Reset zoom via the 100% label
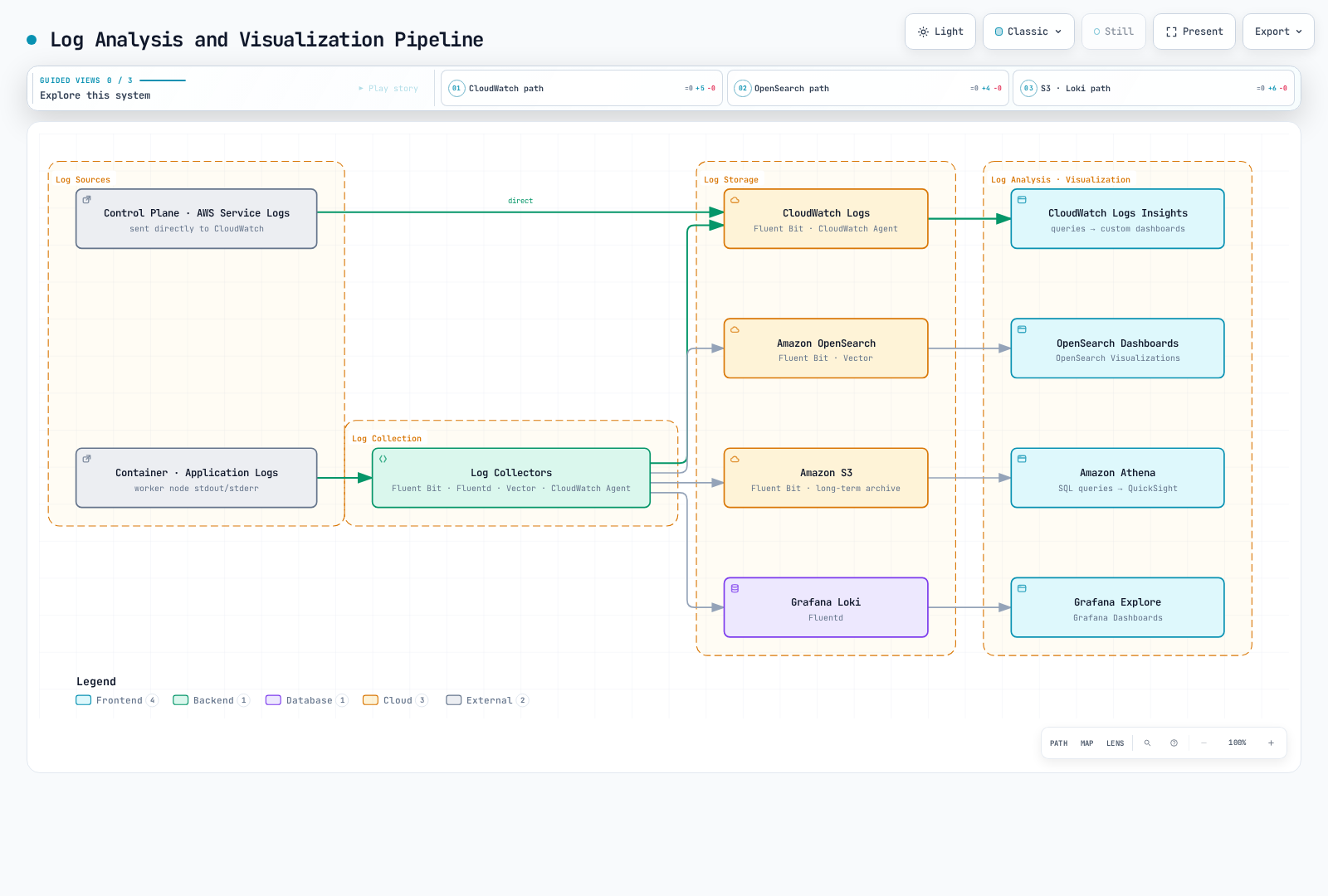Screen dimensions: 1328x896 1237,743
